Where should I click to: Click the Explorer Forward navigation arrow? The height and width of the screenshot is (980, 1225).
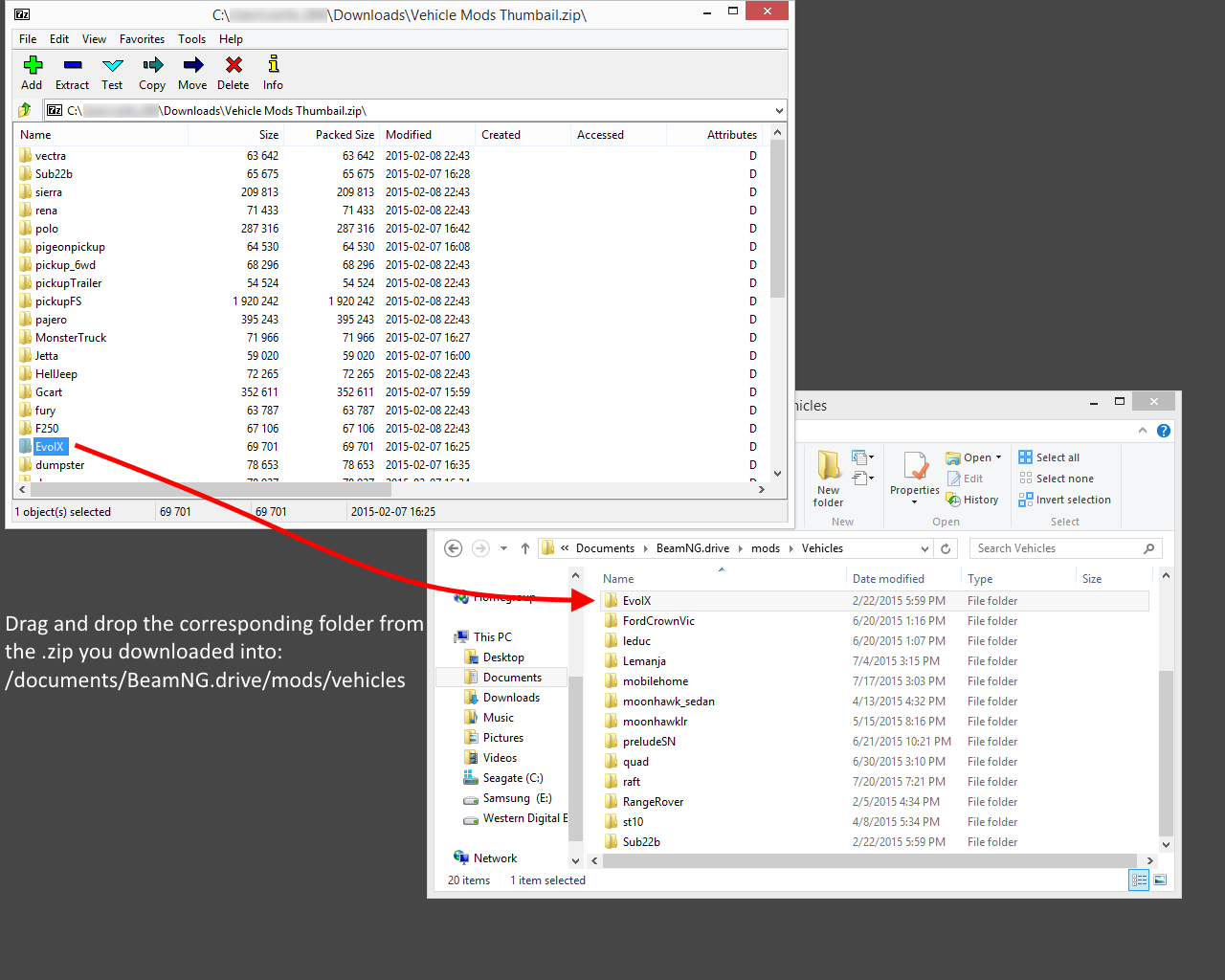pos(480,548)
